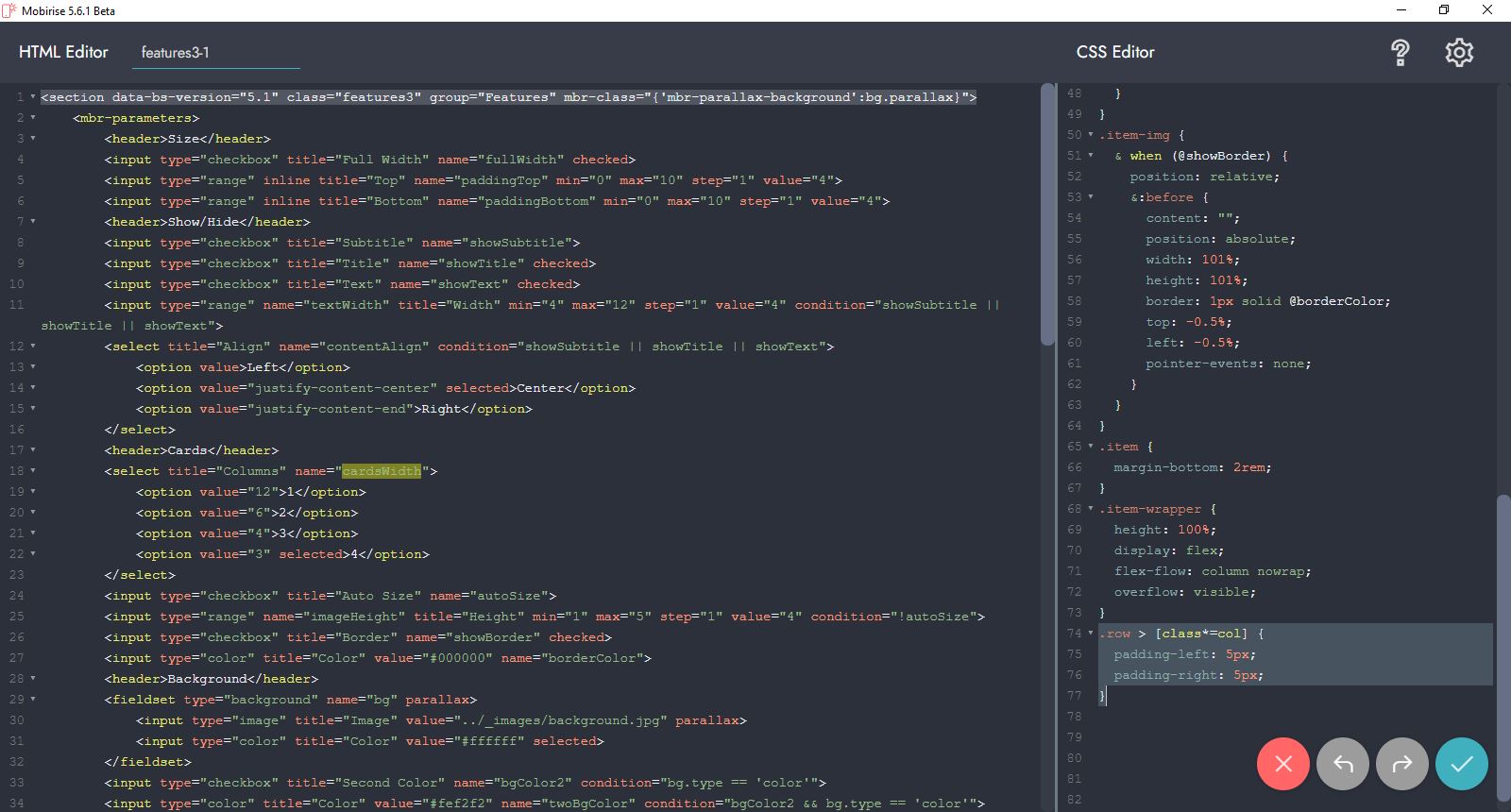
Task: Click the undo arrow button
Action: (1343, 764)
